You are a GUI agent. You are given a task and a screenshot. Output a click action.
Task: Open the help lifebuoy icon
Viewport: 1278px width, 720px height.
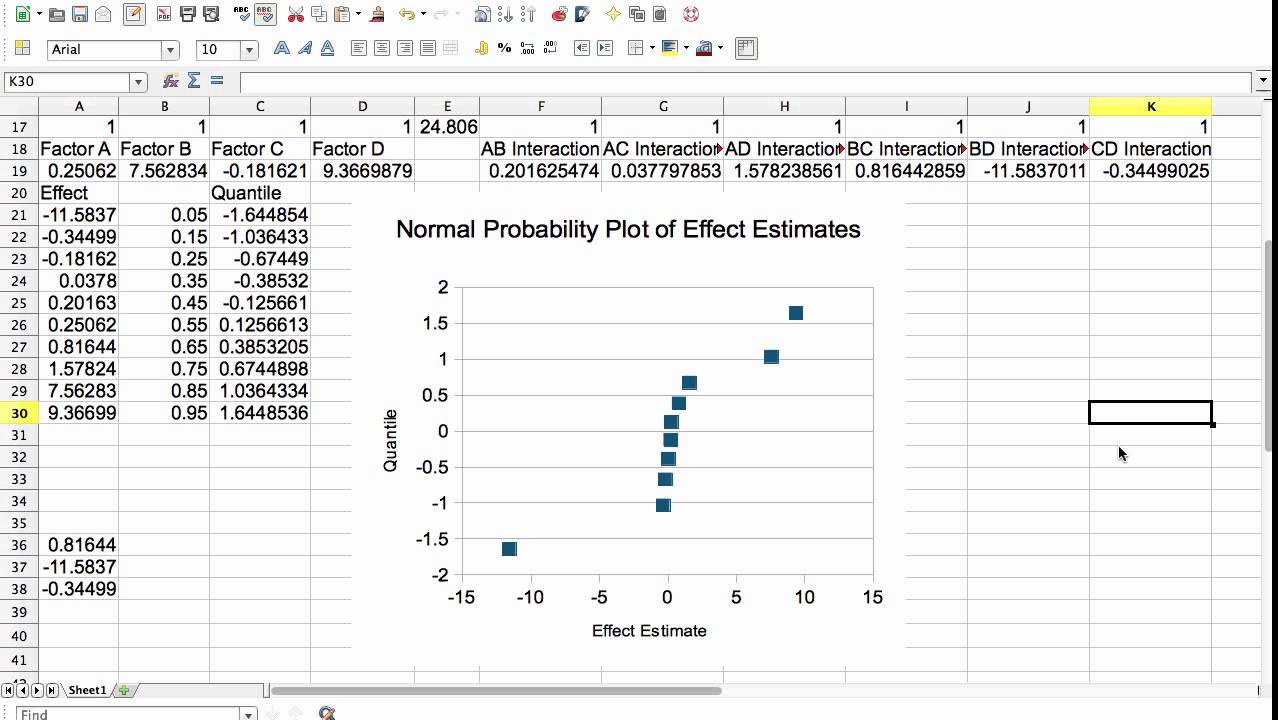pos(690,14)
